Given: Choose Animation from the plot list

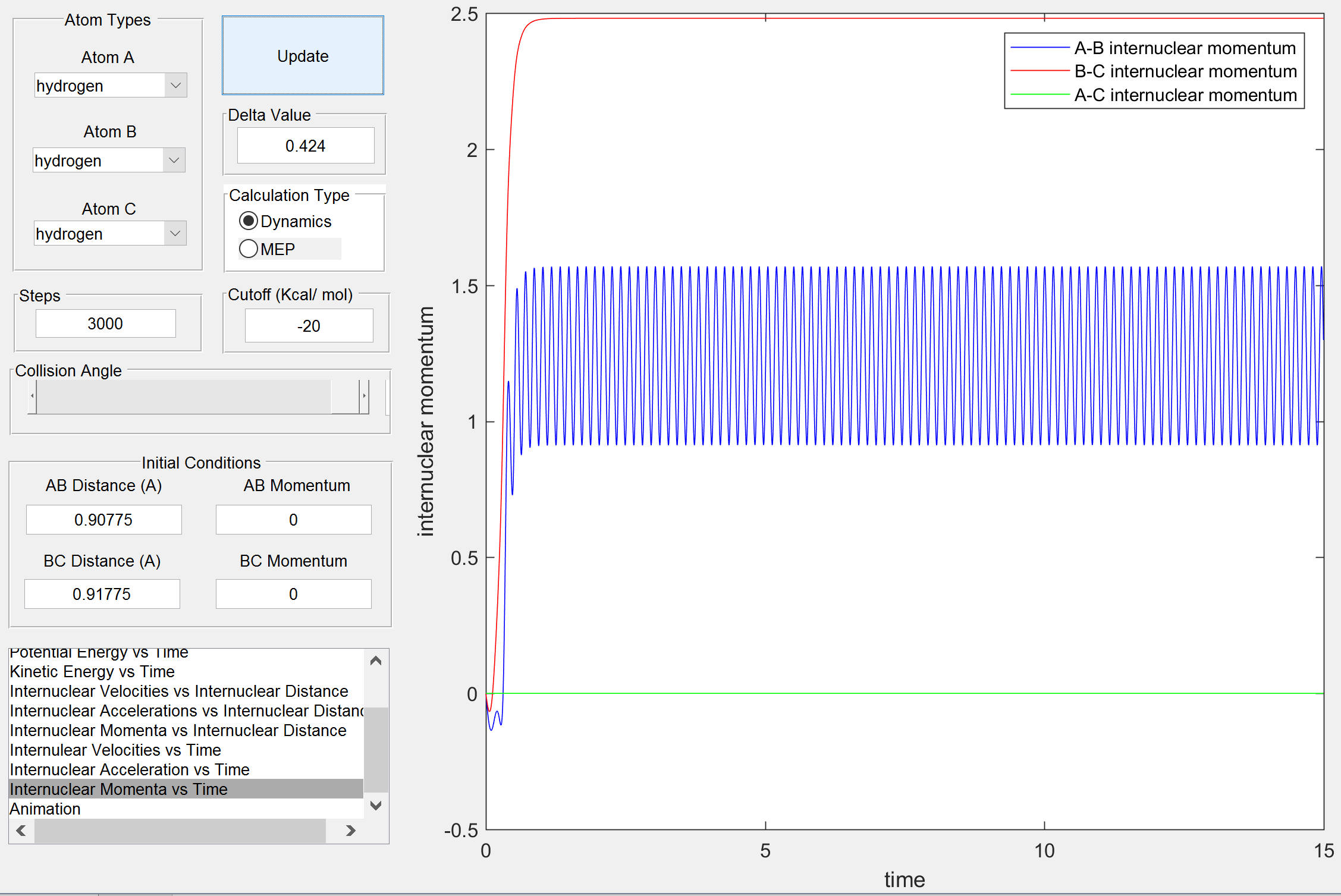Looking at the screenshot, I should (45, 809).
